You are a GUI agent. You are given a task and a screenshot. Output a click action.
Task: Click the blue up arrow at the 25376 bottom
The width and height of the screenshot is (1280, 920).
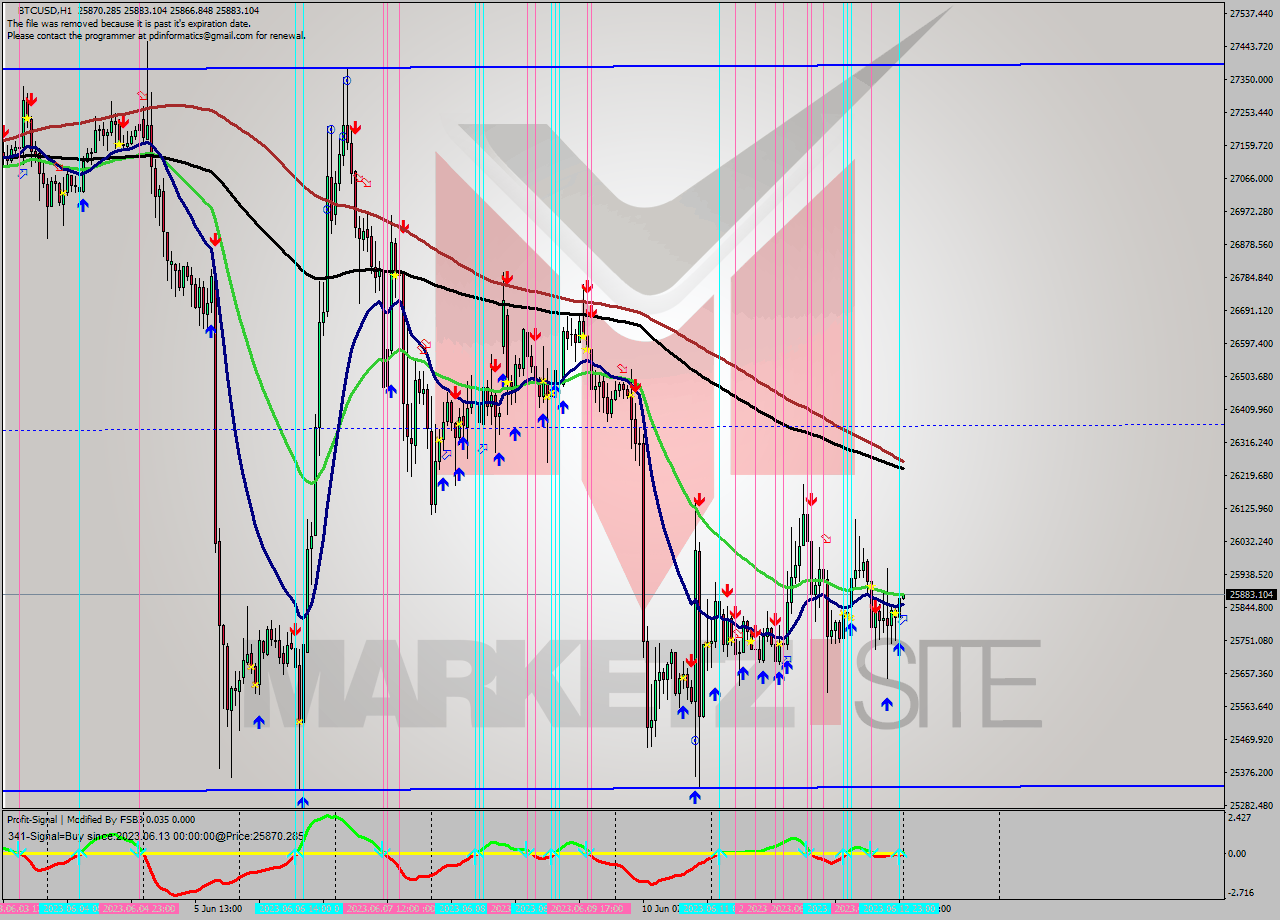point(301,801)
